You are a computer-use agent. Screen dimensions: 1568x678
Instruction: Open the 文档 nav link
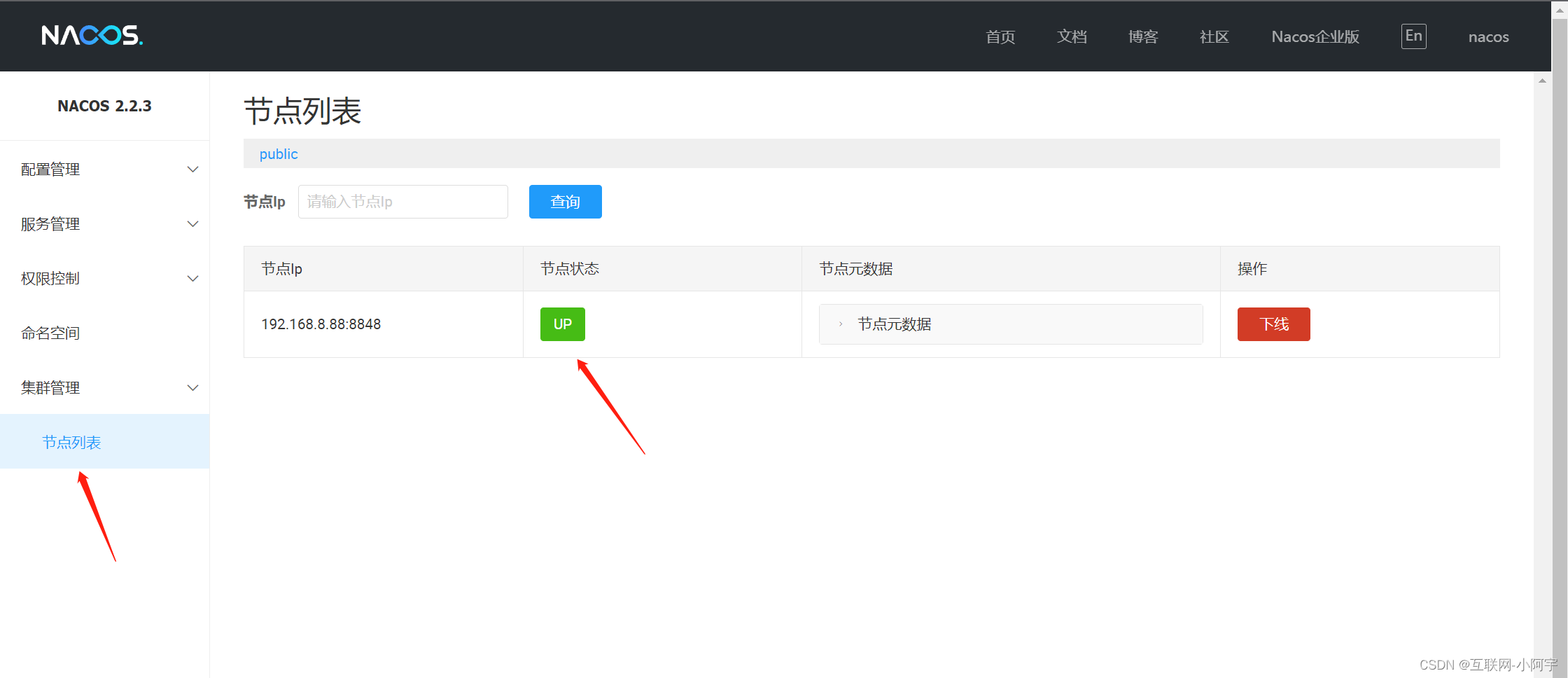click(x=1072, y=36)
